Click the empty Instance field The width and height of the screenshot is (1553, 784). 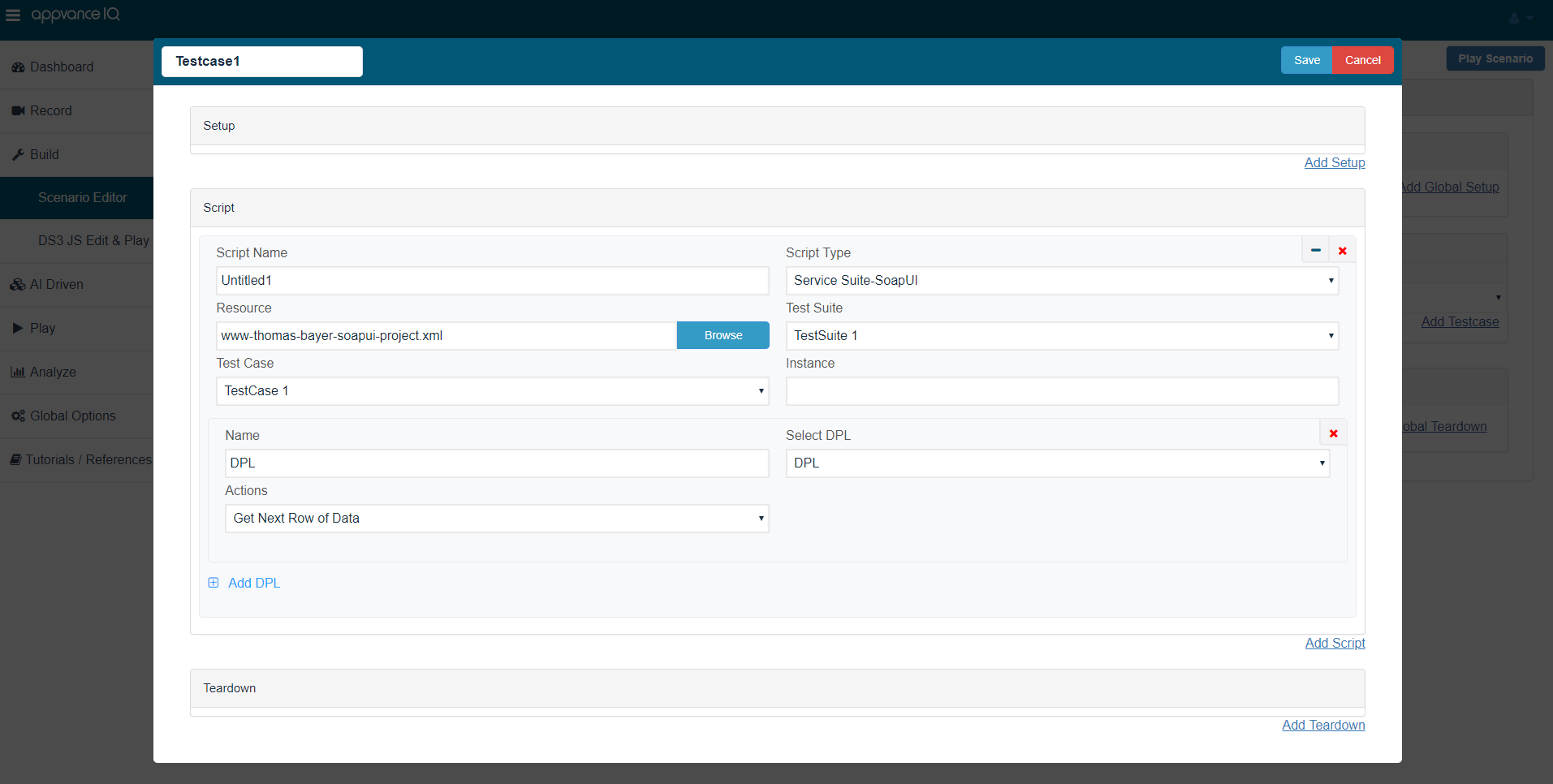[1062, 390]
